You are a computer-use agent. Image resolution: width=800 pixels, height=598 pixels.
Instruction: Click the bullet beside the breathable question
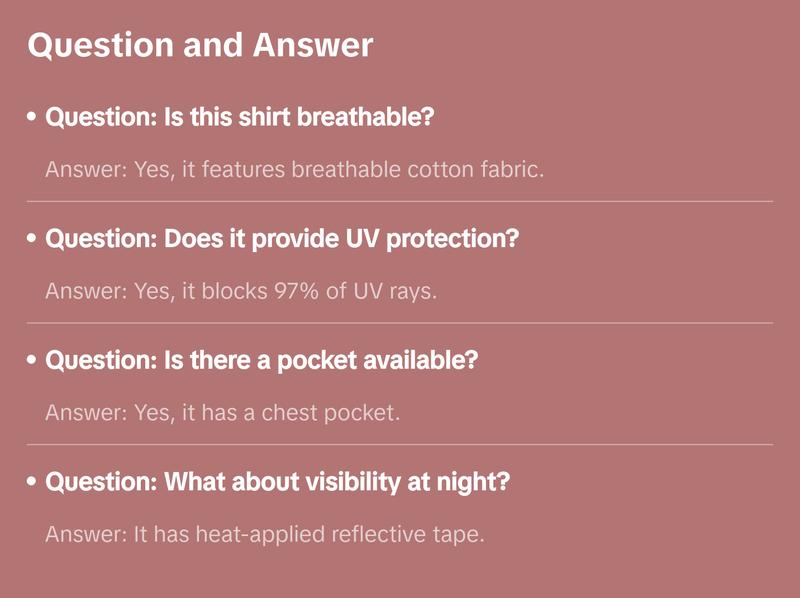(x=33, y=118)
